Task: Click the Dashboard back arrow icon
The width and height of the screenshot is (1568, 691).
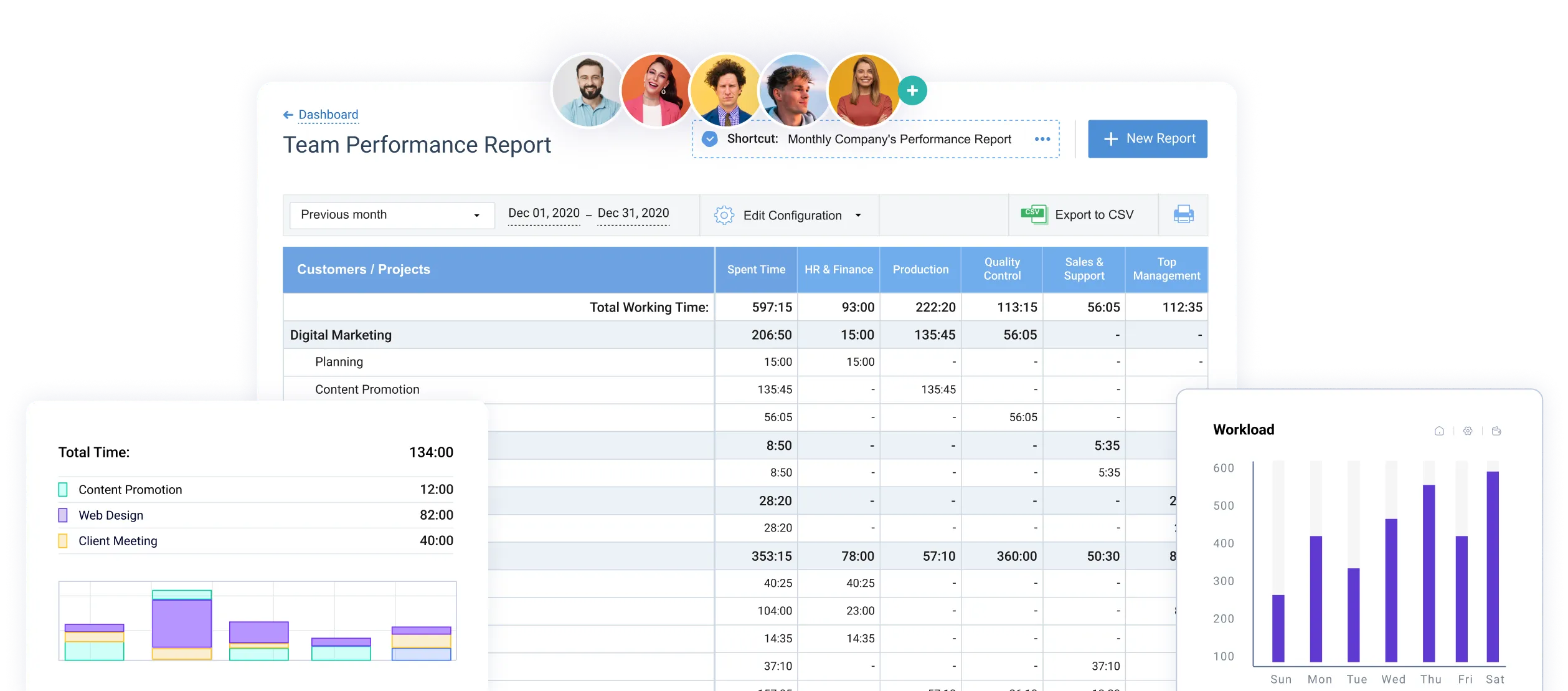Action: pyautogui.click(x=287, y=113)
